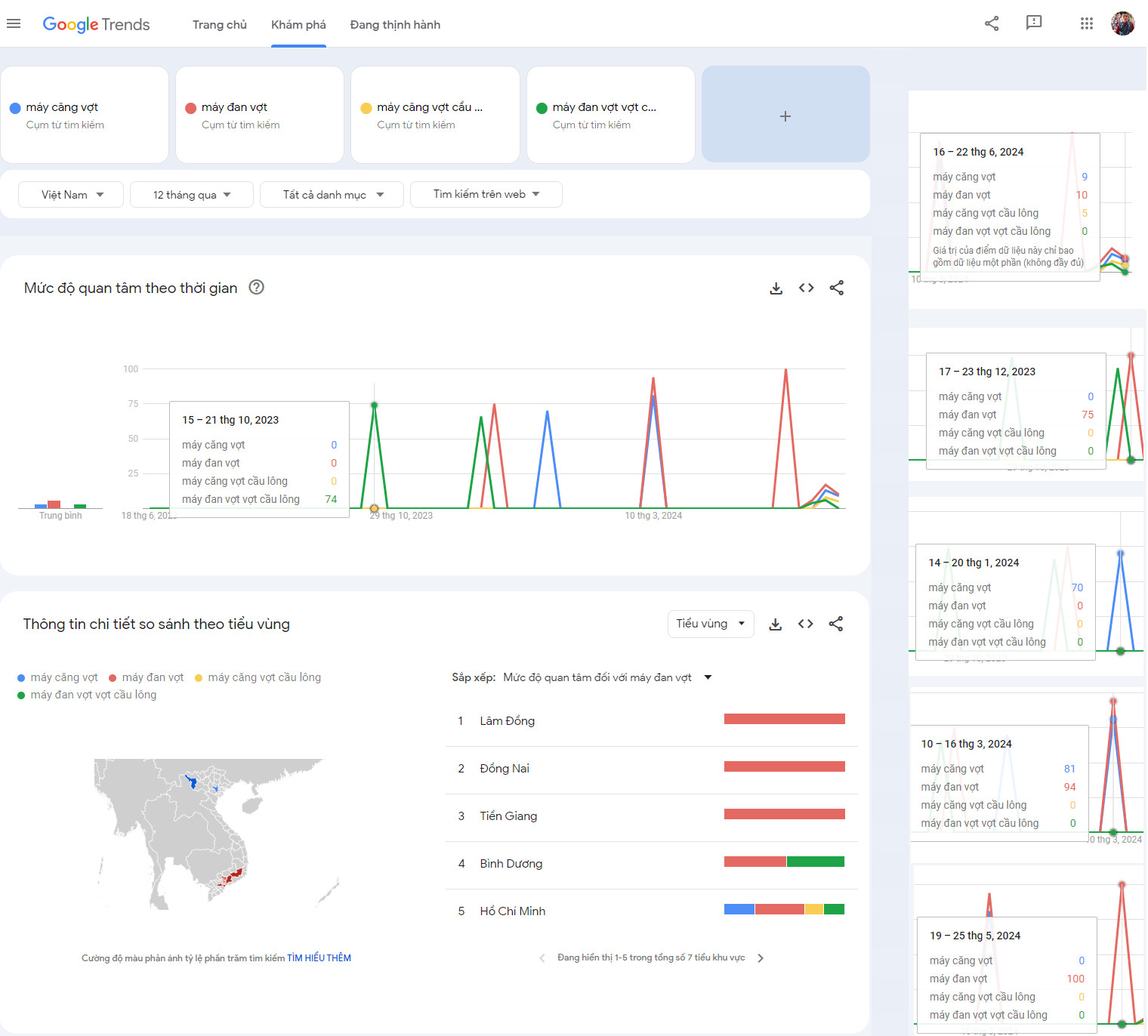
Task: Open the 12 tháng qua time range dropdown
Action: [191, 195]
